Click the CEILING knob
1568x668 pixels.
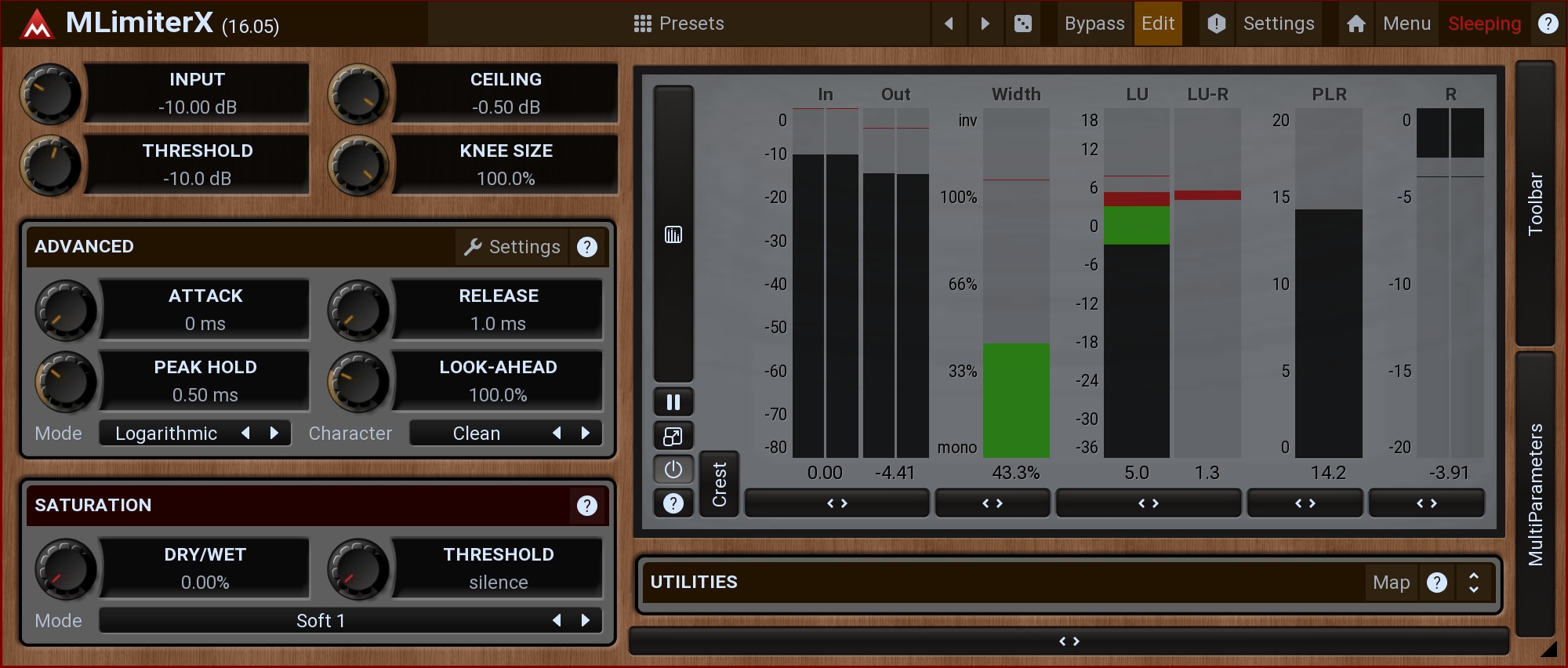click(x=358, y=94)
